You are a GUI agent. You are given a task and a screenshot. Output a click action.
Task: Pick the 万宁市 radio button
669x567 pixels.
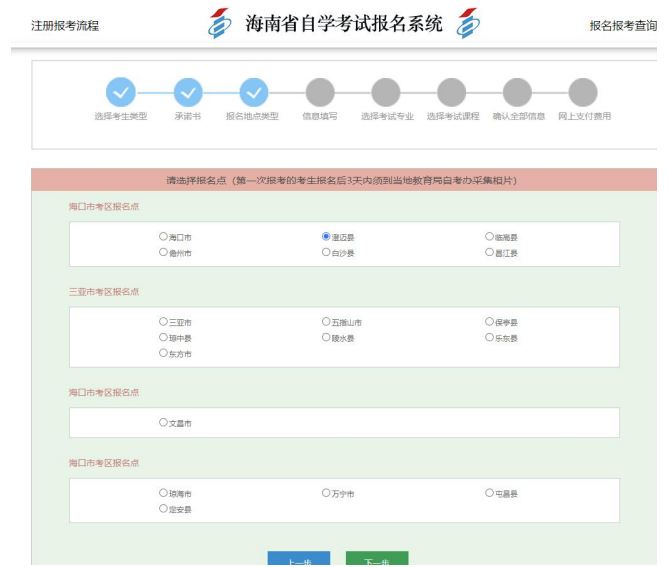pos(326,493)
